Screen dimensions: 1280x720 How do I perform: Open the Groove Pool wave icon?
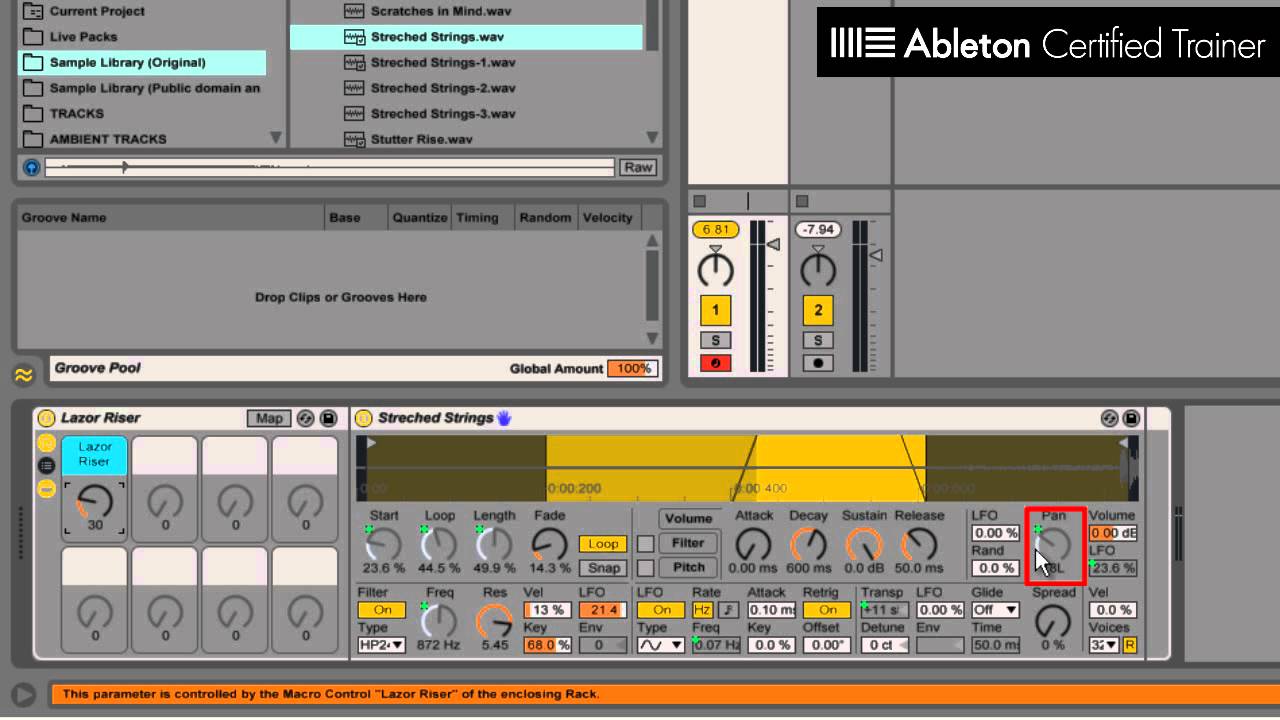point(23,375)
